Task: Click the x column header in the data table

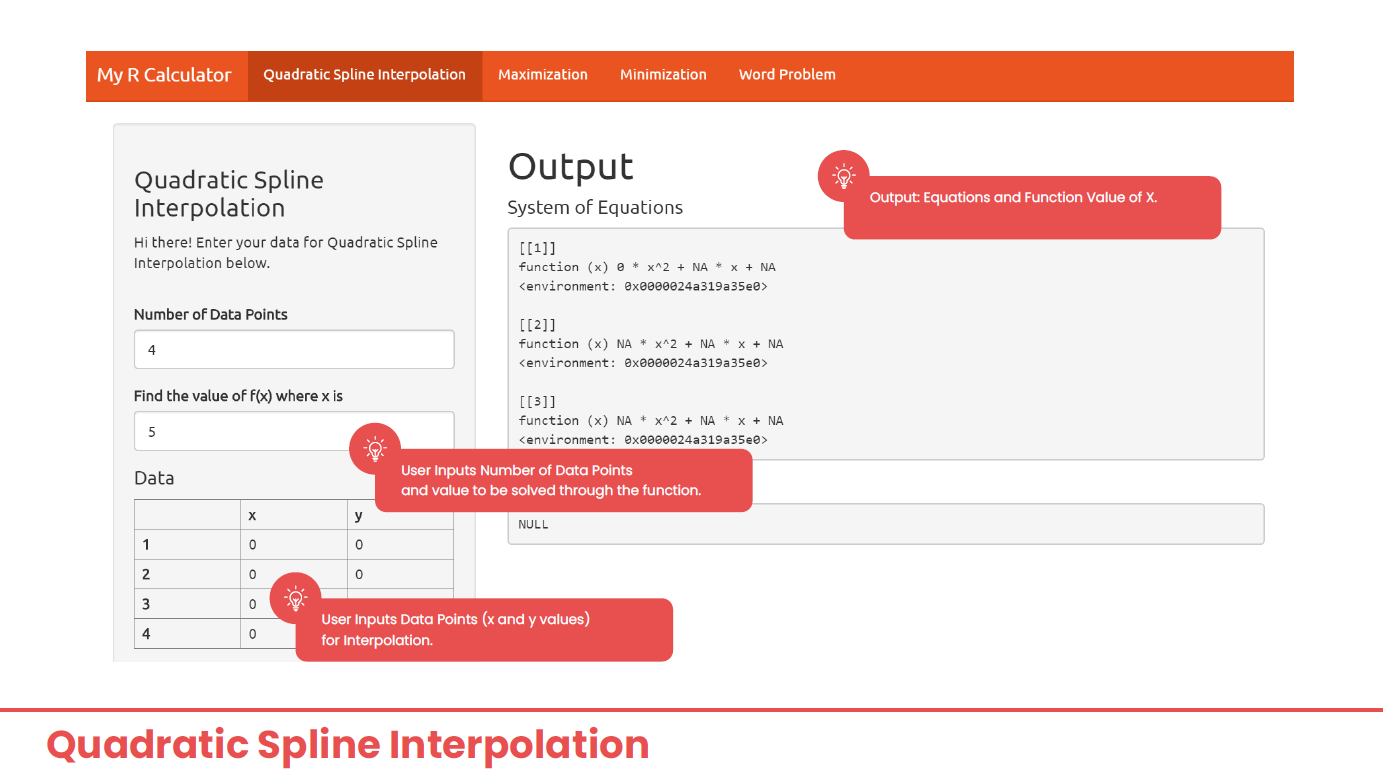Action: [293, 515]
